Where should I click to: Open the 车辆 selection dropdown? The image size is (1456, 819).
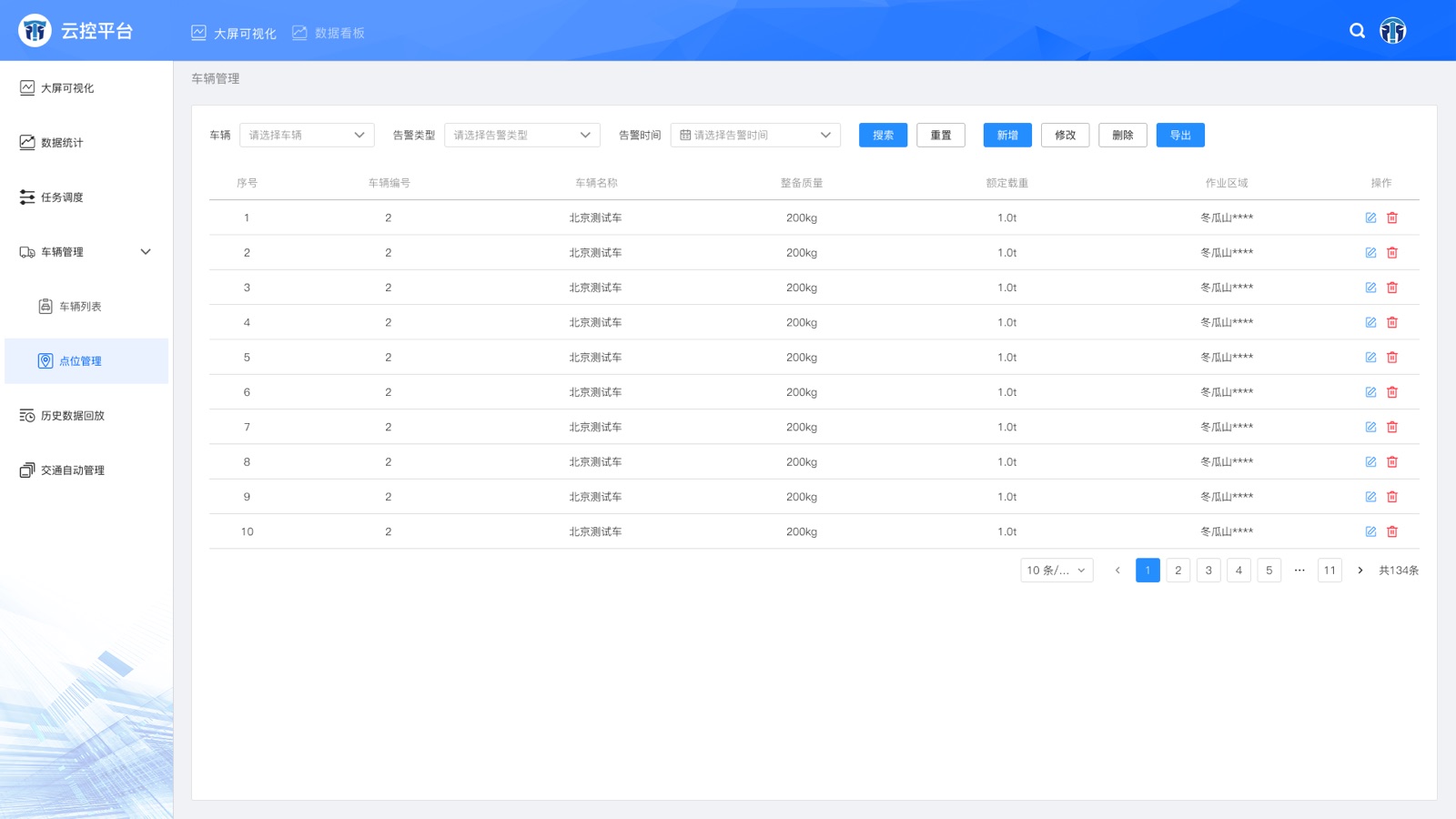coord(307,135)
